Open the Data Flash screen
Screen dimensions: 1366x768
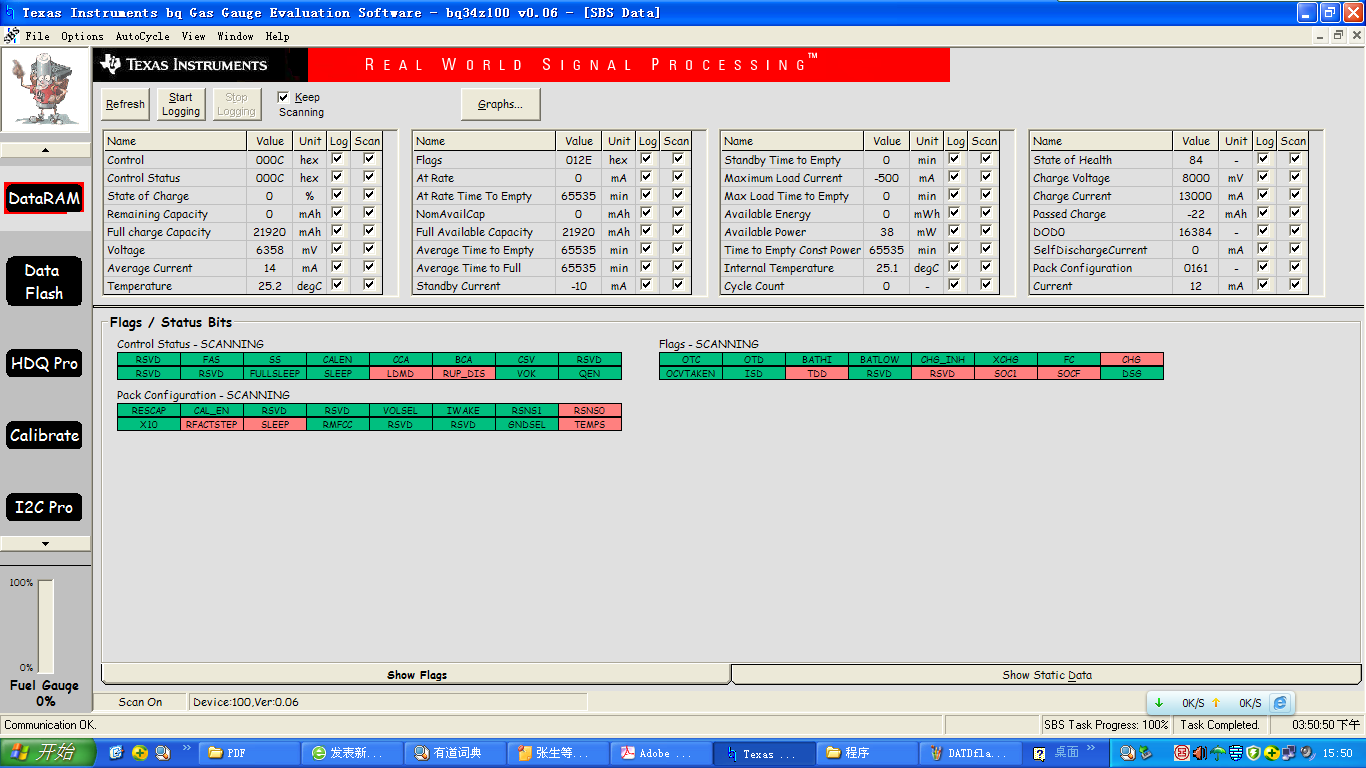[44, 282]
